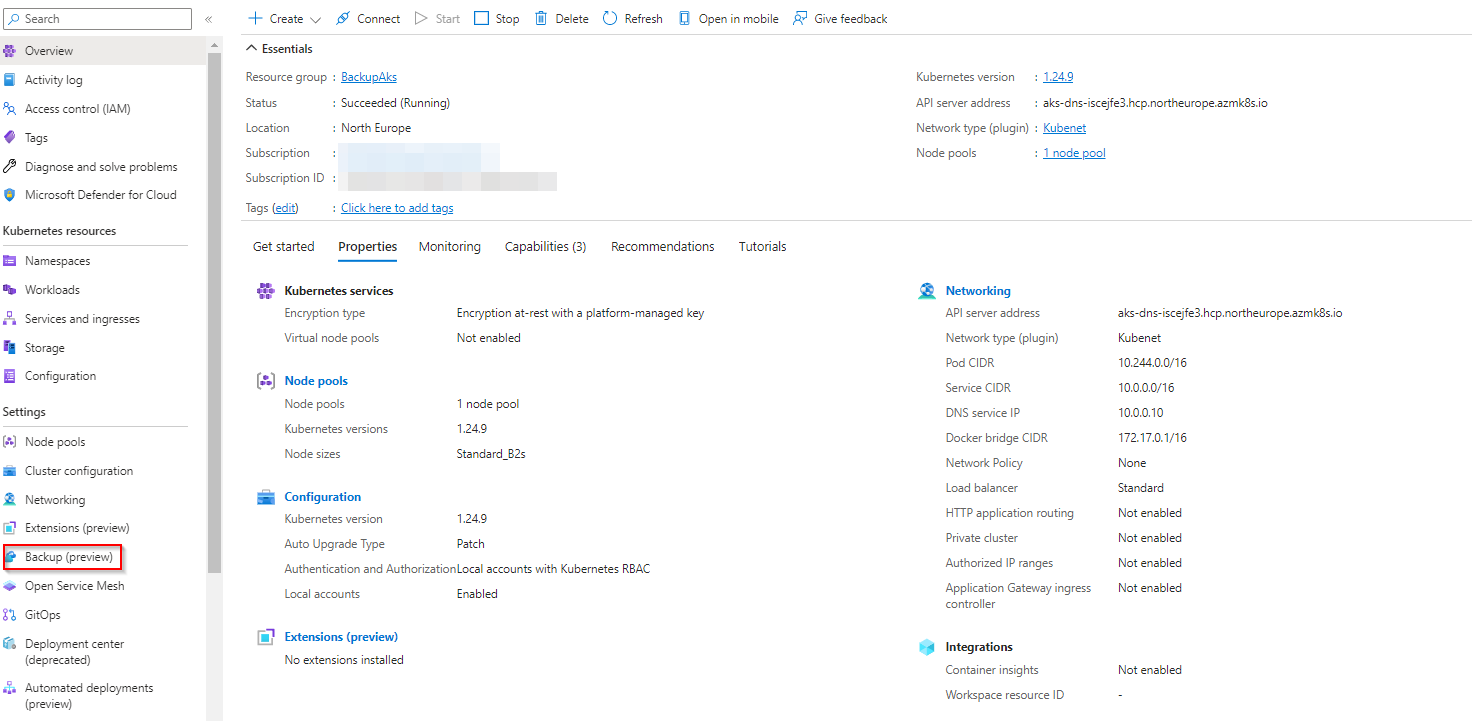
Task: Click the Connect toolbar icon
Action: coord(343,18)
